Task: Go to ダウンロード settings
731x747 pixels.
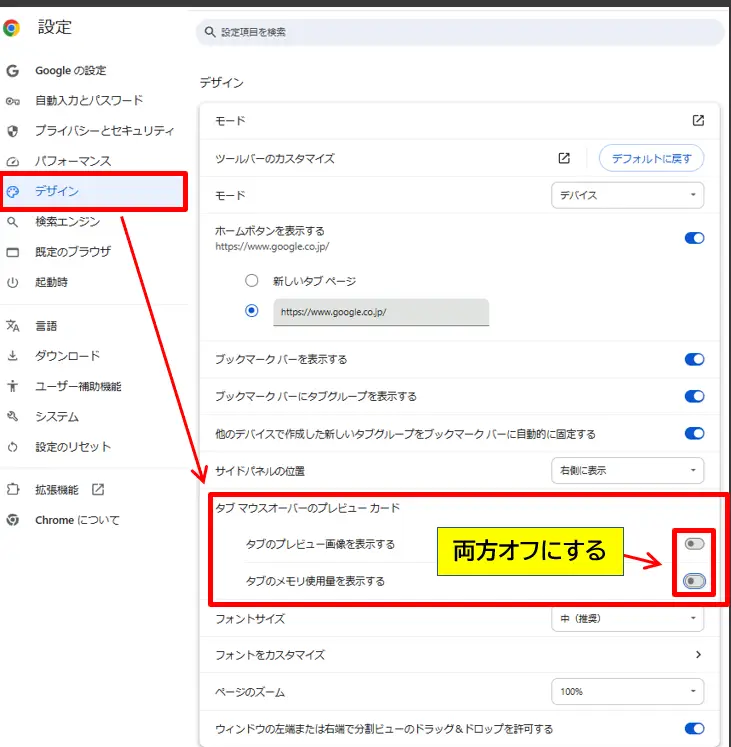Action: point(68,356)
